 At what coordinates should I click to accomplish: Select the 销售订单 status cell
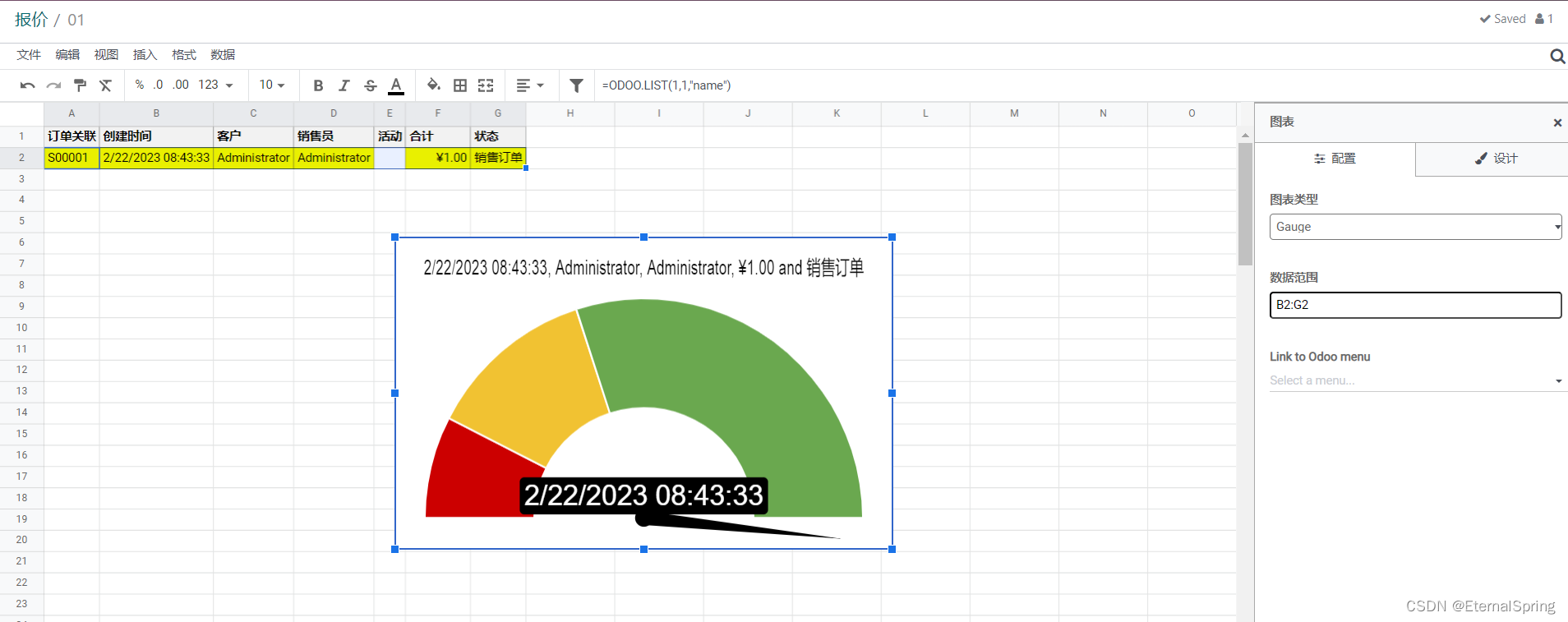[498, 158]
